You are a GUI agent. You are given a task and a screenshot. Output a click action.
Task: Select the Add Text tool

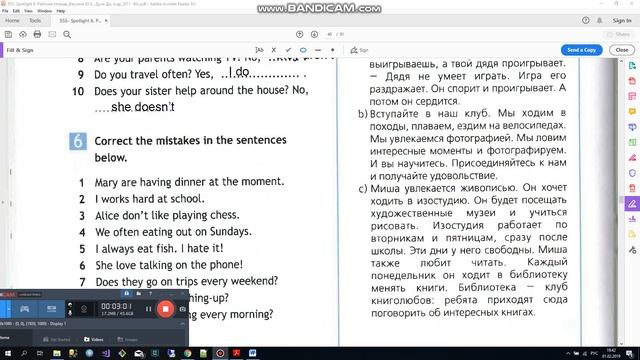click(x=259, y=50)
